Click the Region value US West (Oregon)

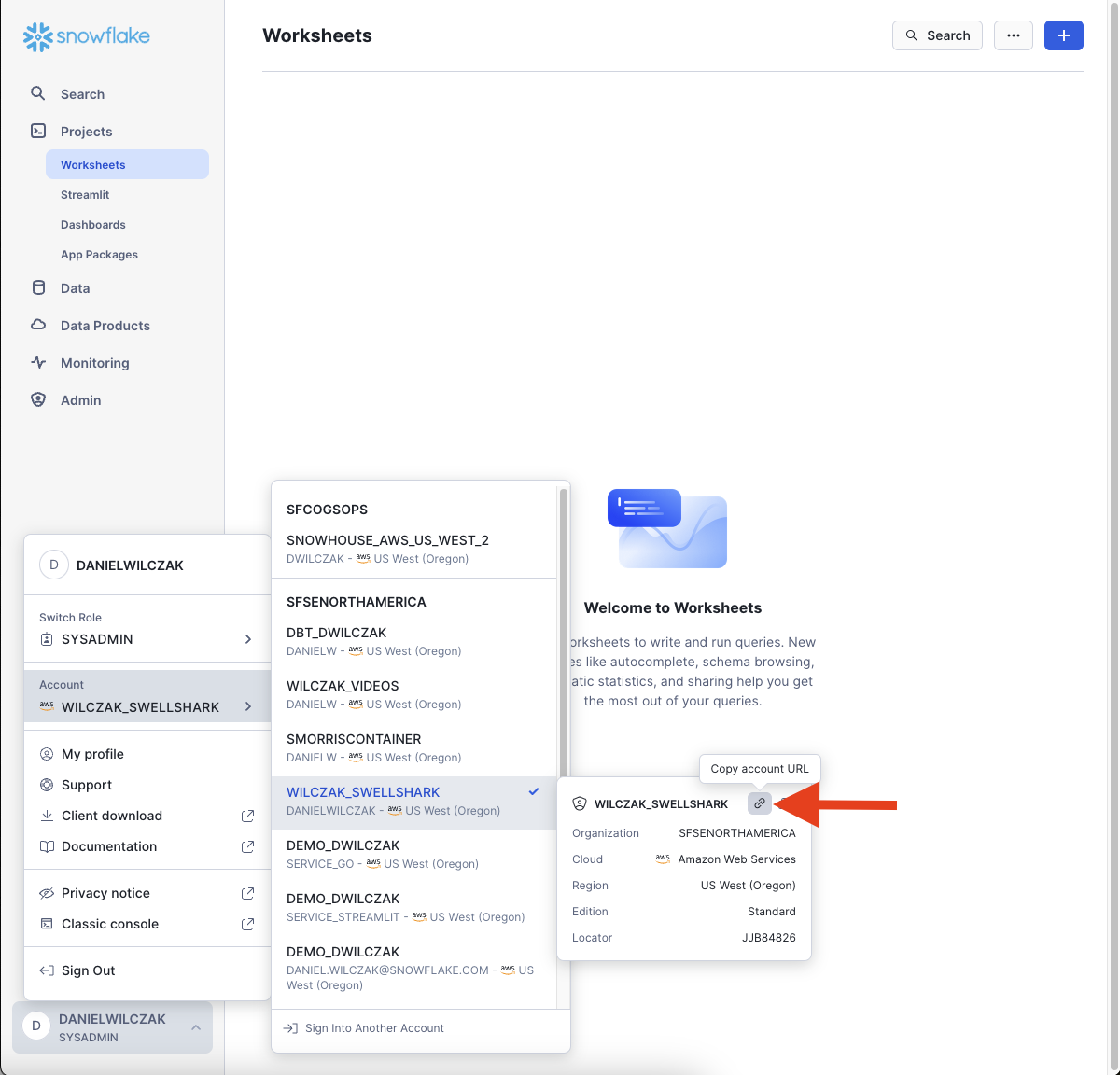pos(749,886)
